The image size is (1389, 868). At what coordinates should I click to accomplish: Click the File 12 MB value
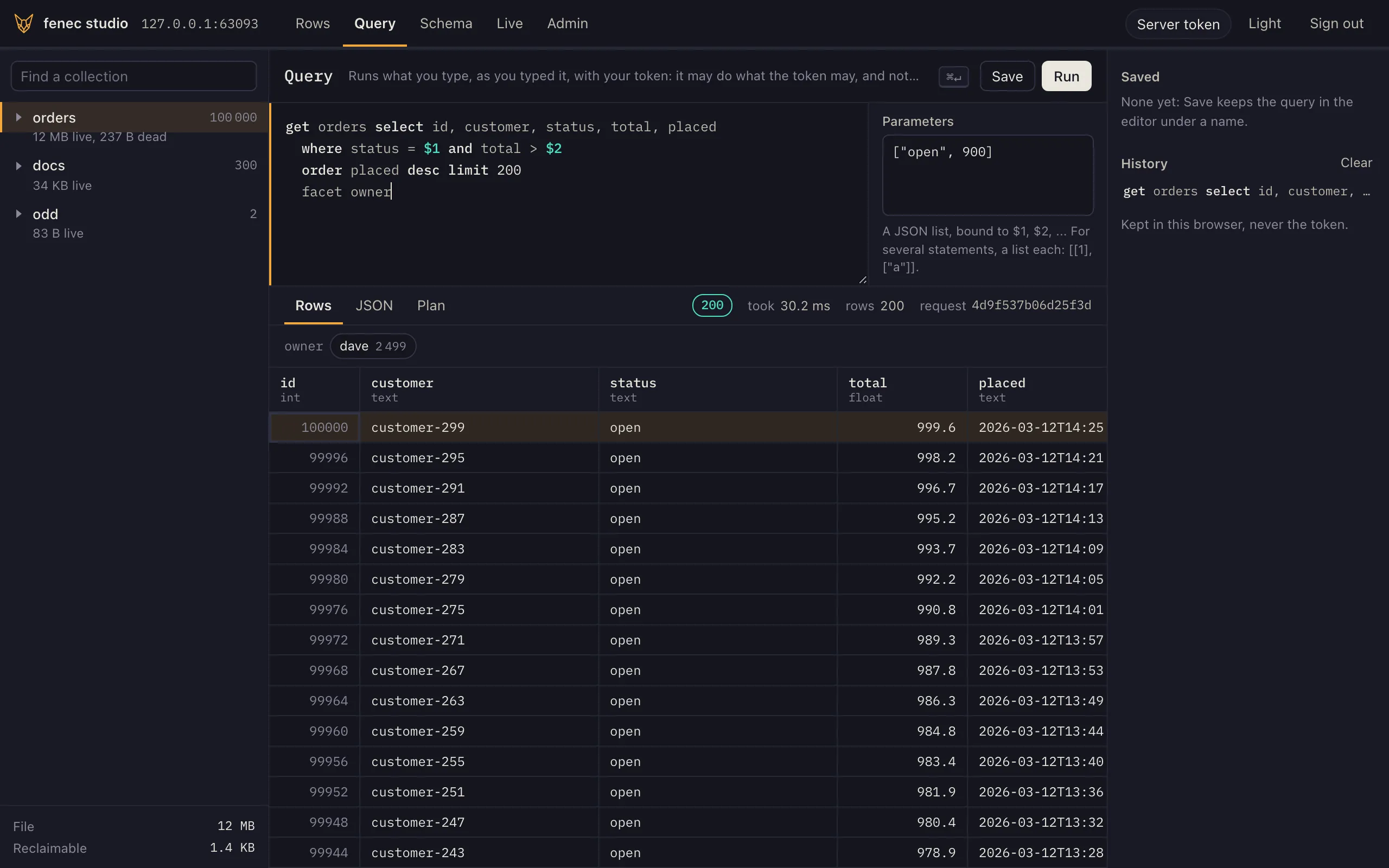coord(236,826)
